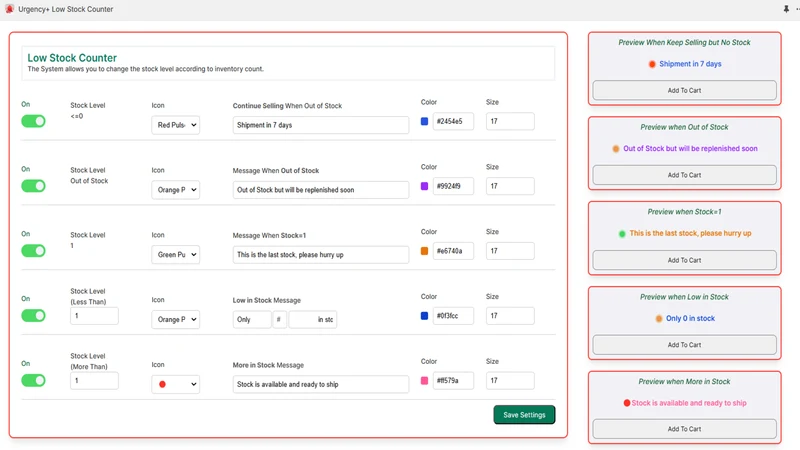Click the #e6740a color code field
The width and height of the screenshot is (800, 450).
pyautogui.click(x=453, y=251)
